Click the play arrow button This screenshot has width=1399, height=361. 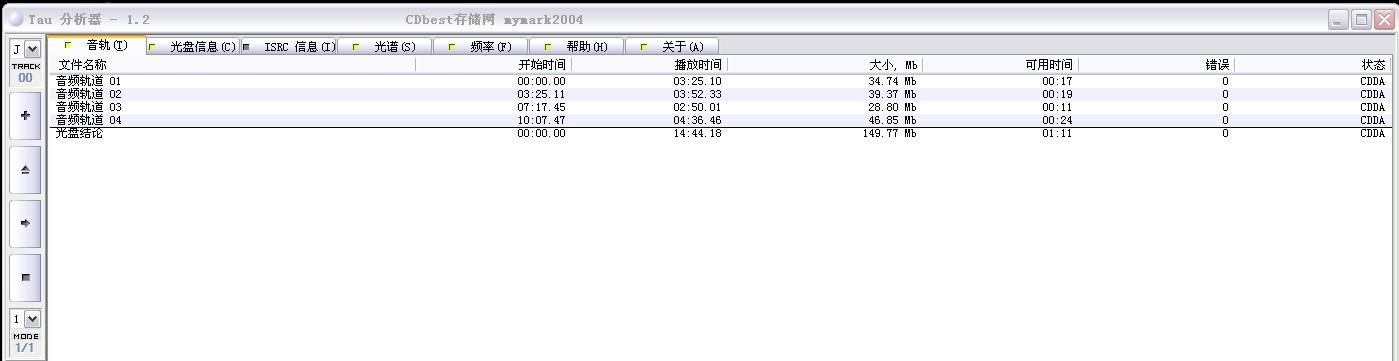25,223
